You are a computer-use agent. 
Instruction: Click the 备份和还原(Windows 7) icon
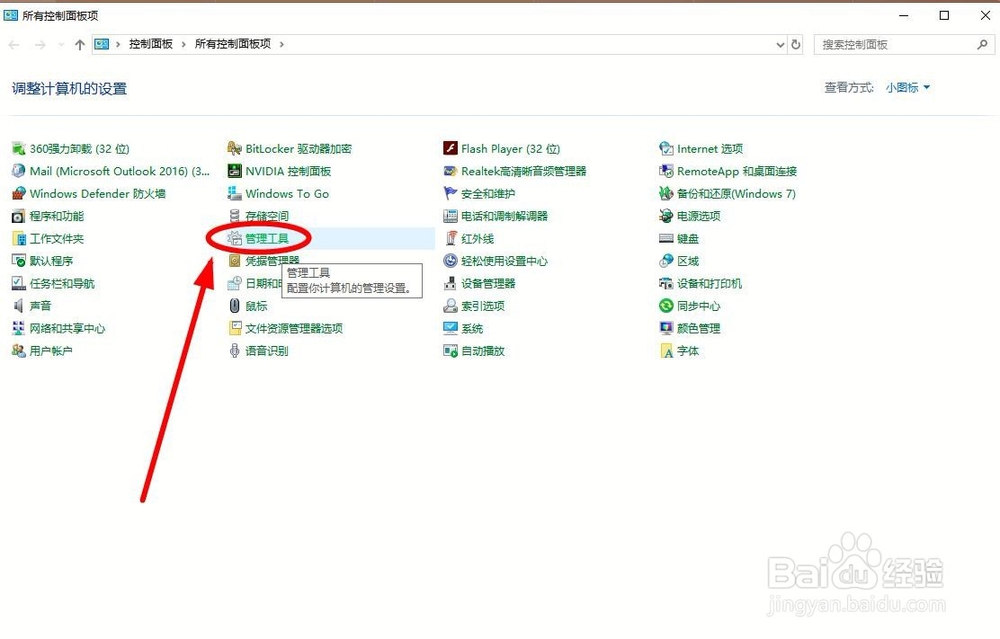[666, 193]
